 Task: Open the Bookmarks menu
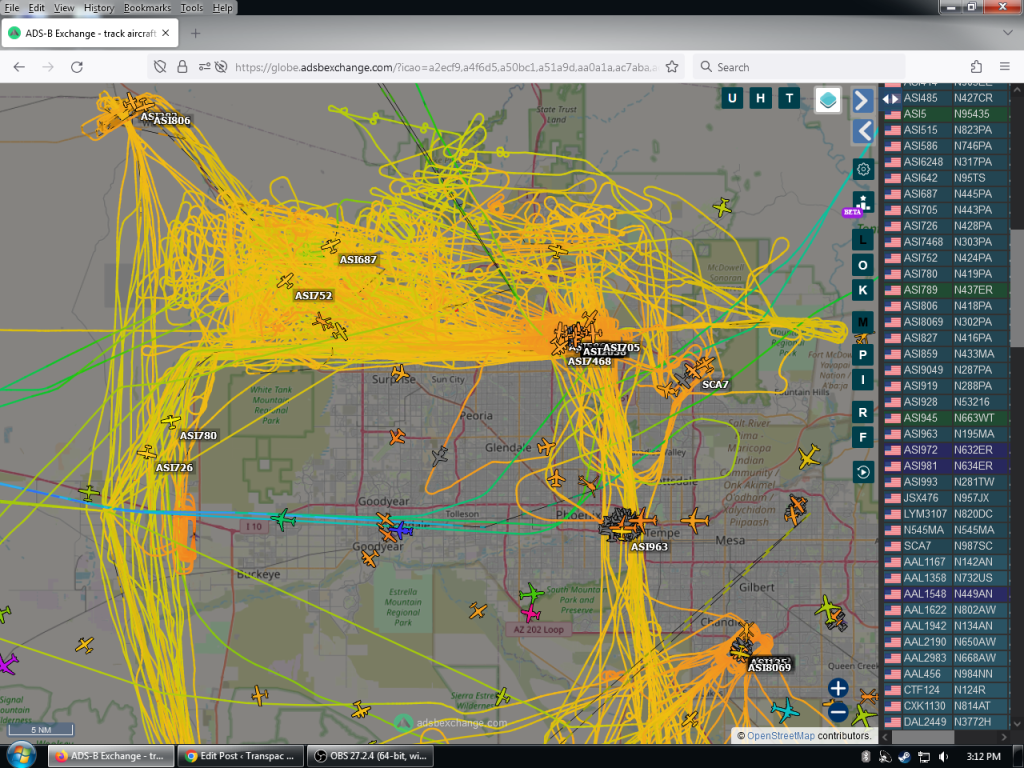point(147,8)
